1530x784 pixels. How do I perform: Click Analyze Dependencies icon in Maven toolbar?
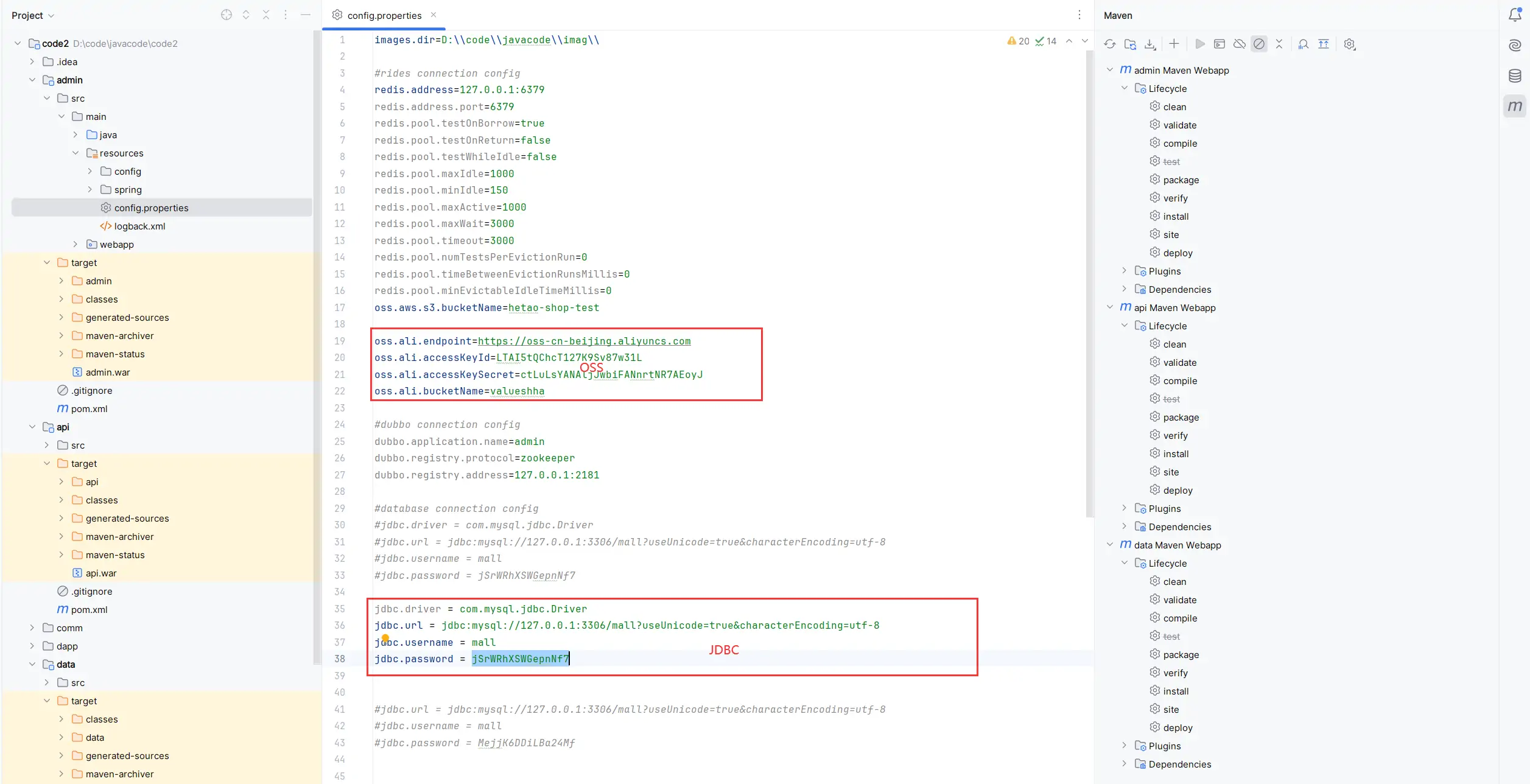pyautogui.click(x=1304, y=44)
